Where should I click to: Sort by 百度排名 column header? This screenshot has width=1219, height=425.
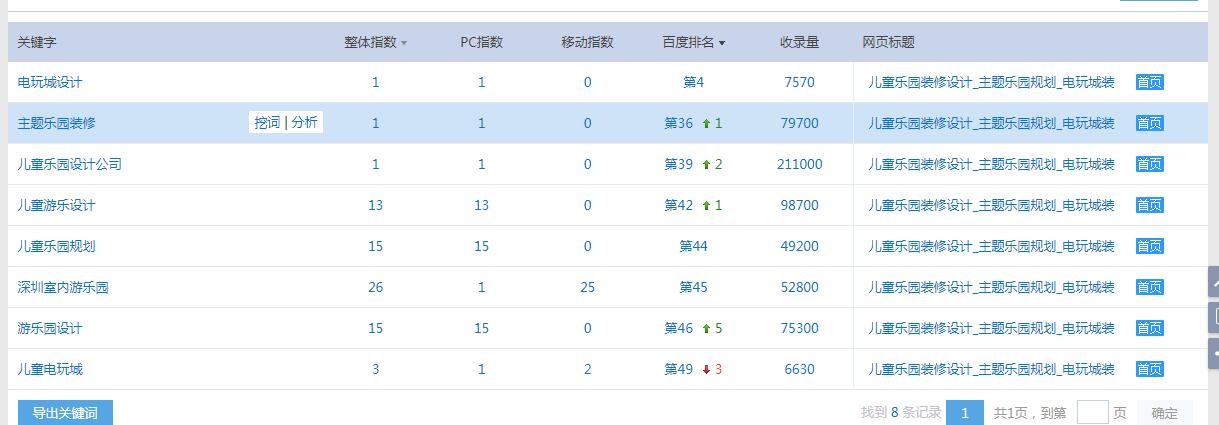click(x=693, y=42)
